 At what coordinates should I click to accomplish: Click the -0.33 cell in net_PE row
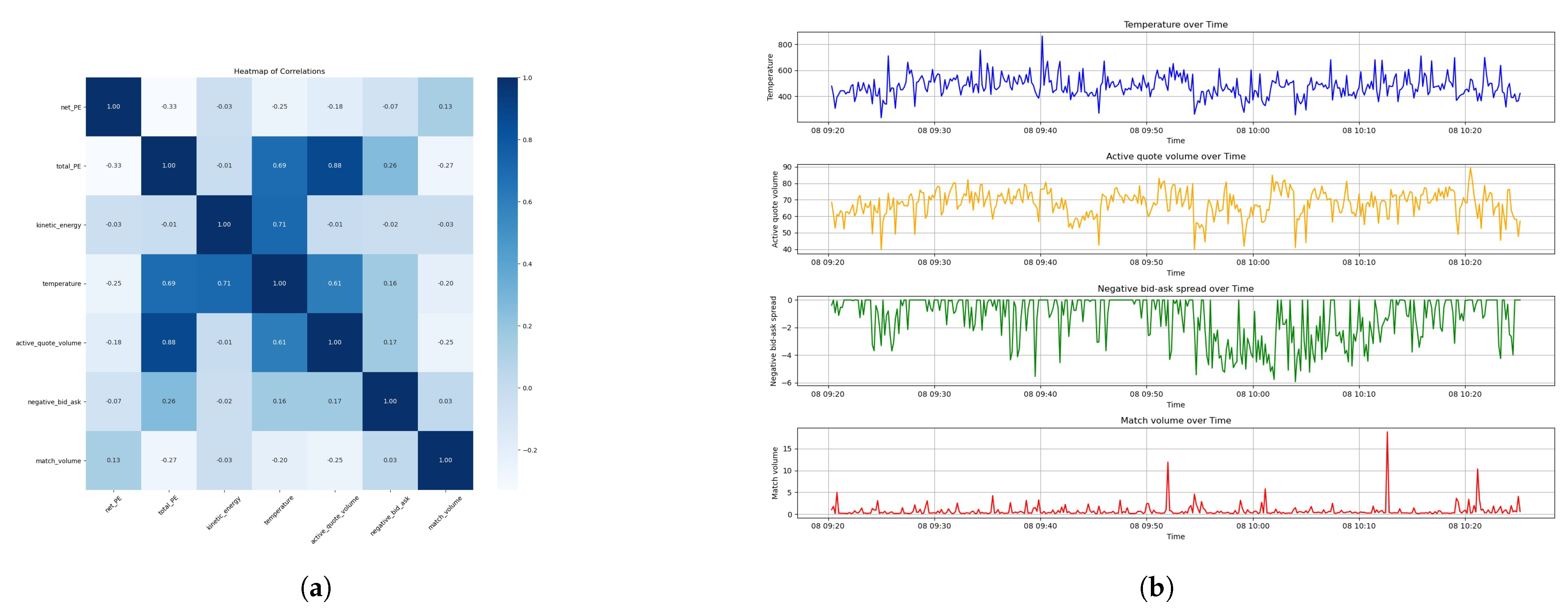(x=169, y=107)
